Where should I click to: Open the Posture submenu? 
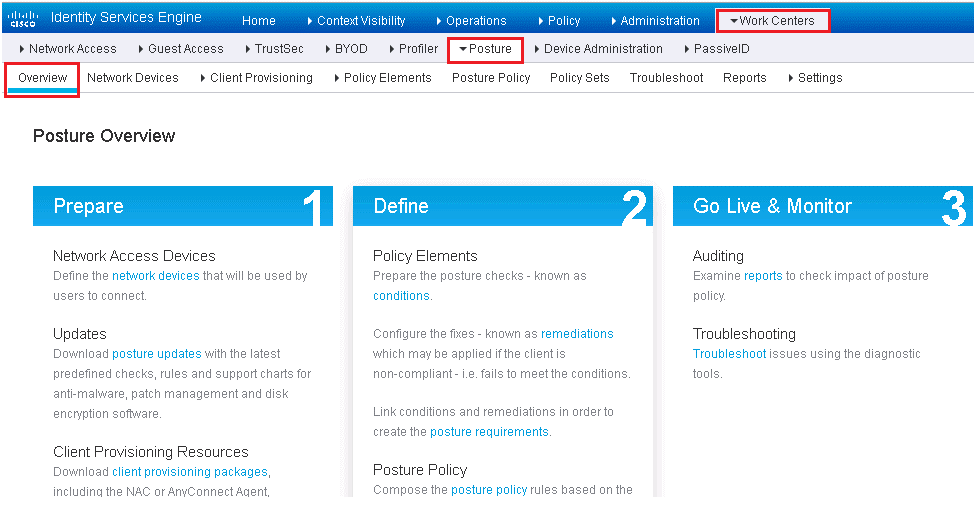485,48
